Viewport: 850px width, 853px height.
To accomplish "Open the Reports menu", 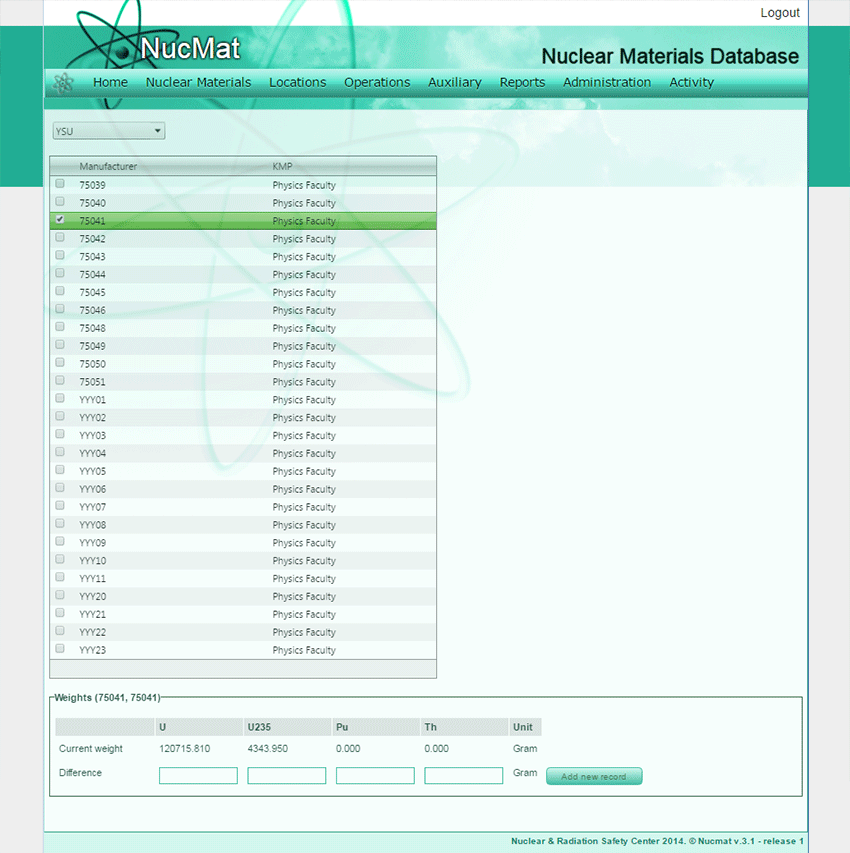I will pyautogui.click(x=522, y=82).
